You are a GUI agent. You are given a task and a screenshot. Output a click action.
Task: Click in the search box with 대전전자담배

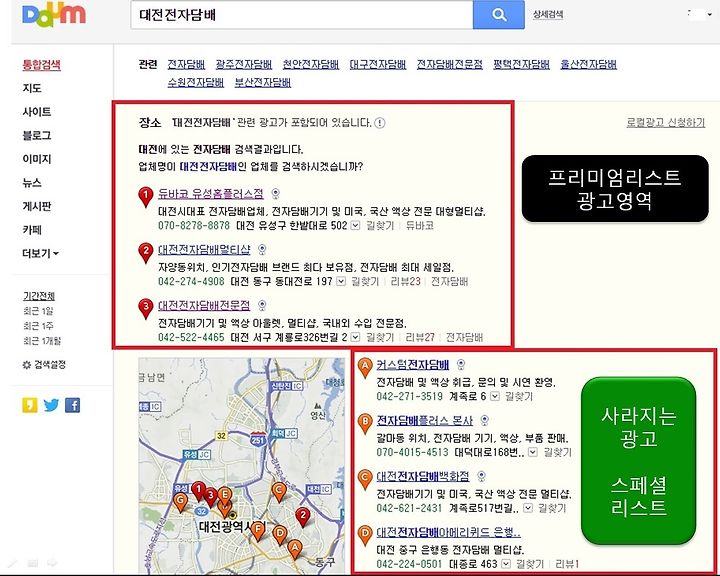click(x=302, y=15)
